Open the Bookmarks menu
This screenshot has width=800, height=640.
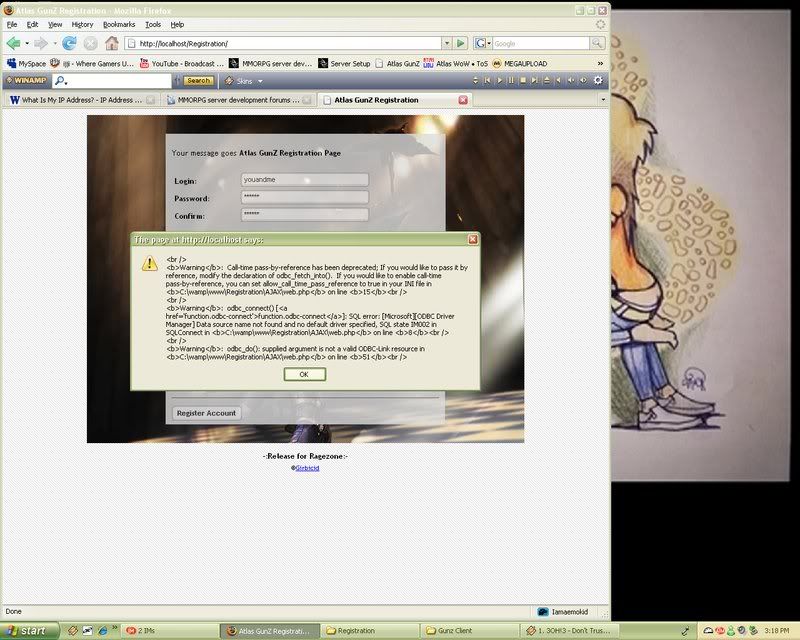coord(119,24)
